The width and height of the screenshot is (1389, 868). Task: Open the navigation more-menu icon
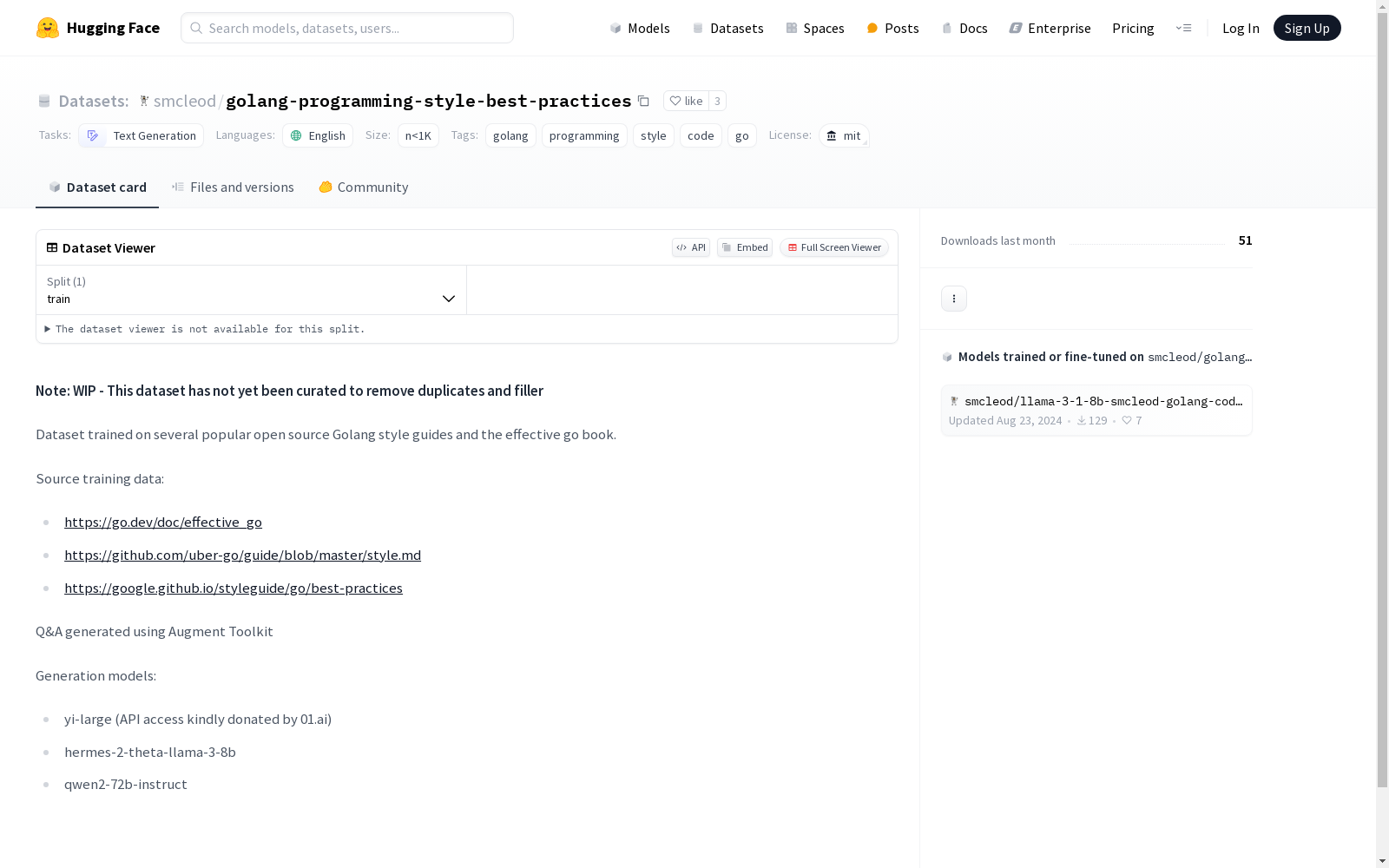[1183, 28]
